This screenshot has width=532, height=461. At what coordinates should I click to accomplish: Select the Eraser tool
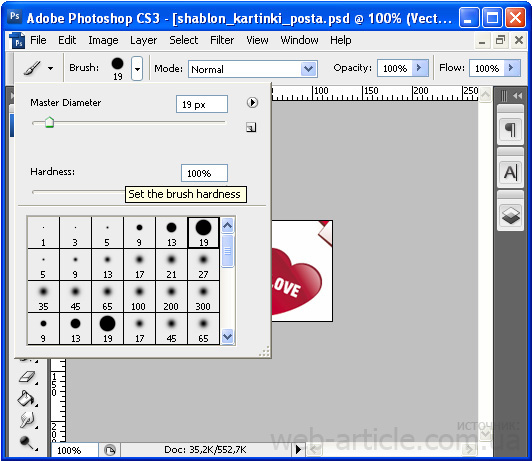click(28, 377)
